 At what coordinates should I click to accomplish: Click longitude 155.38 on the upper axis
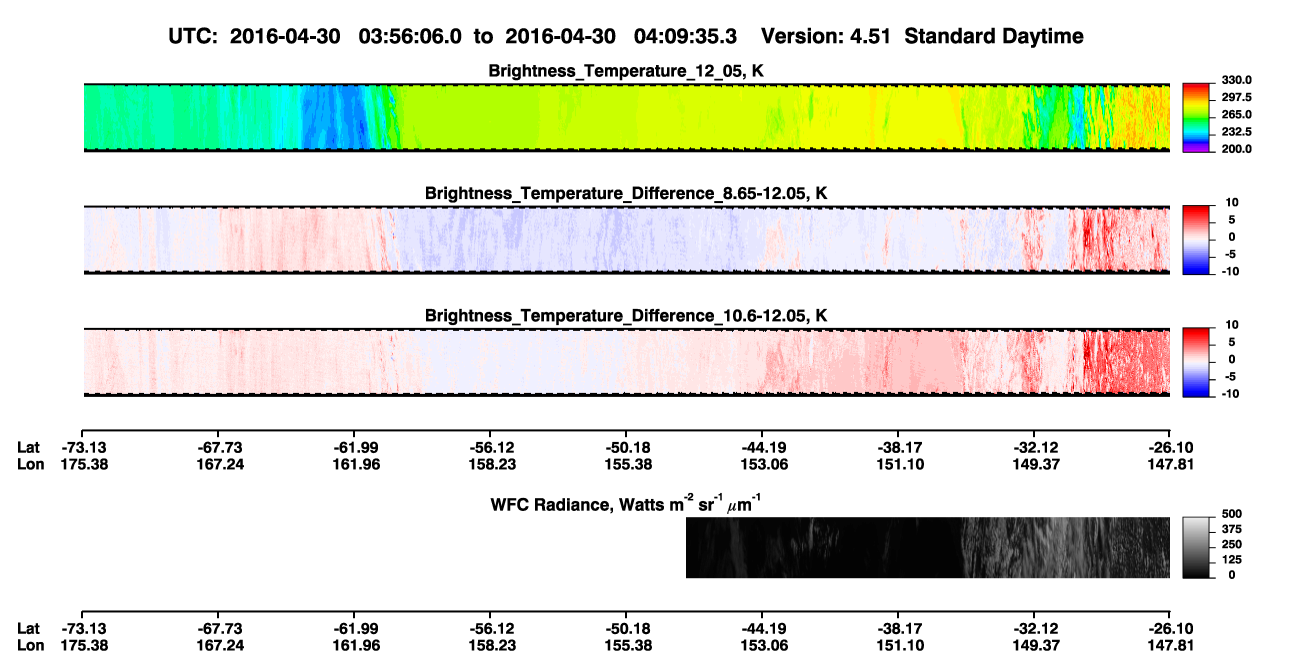click(626, 465)
